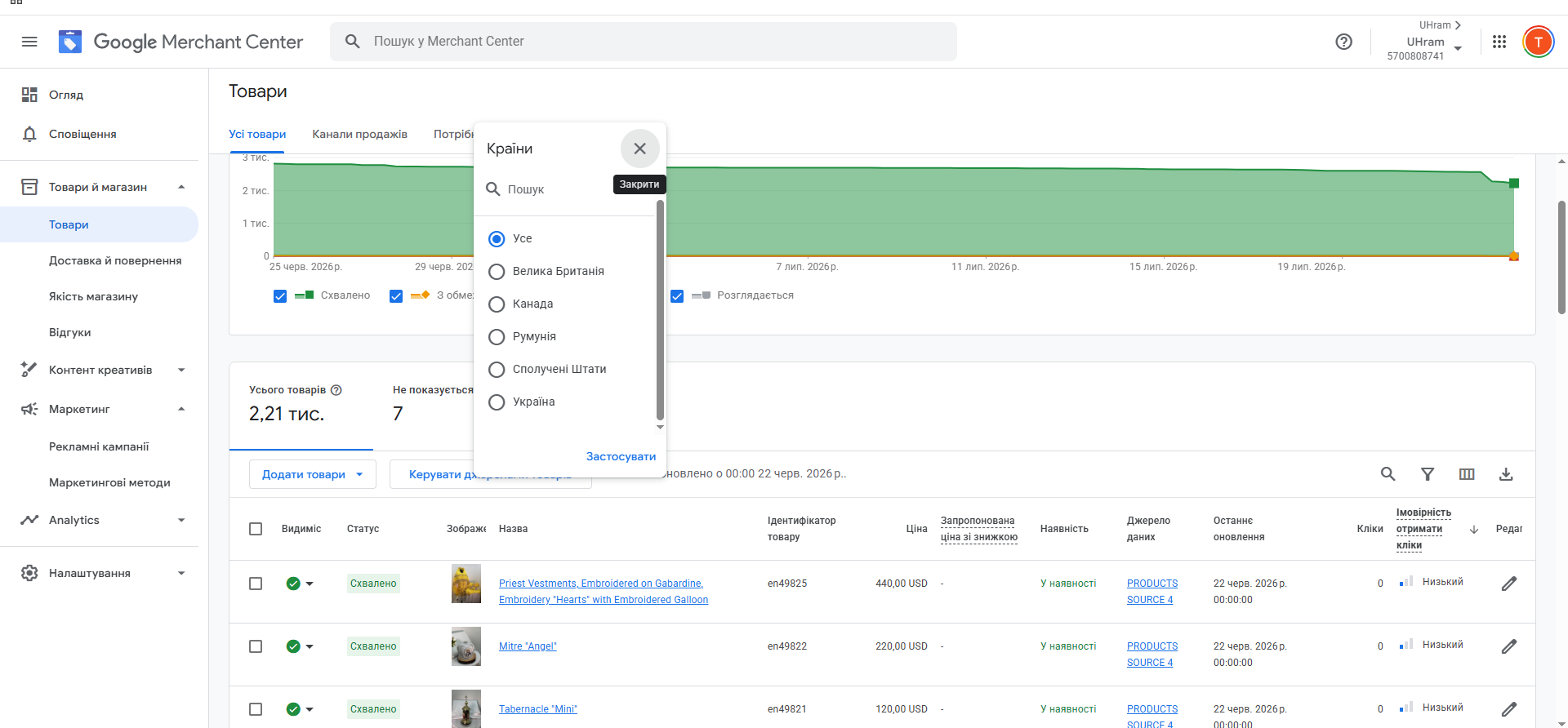Viewport: 1568px width, 728px height.
Task: Open the Додати товари dropdown
Action: tap(313, 474)
